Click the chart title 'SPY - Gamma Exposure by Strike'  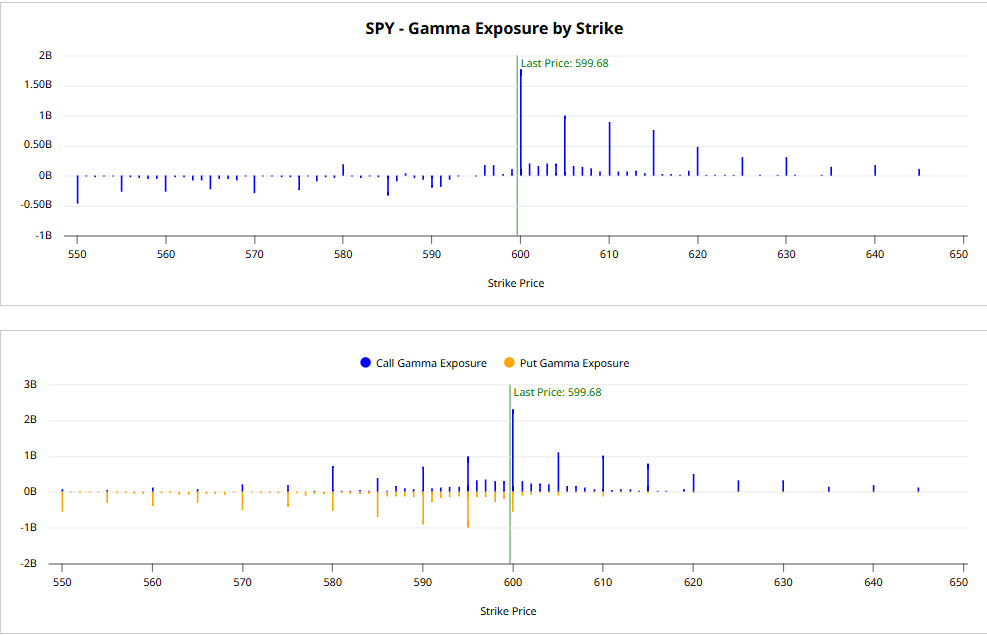(x=494, y=28)
